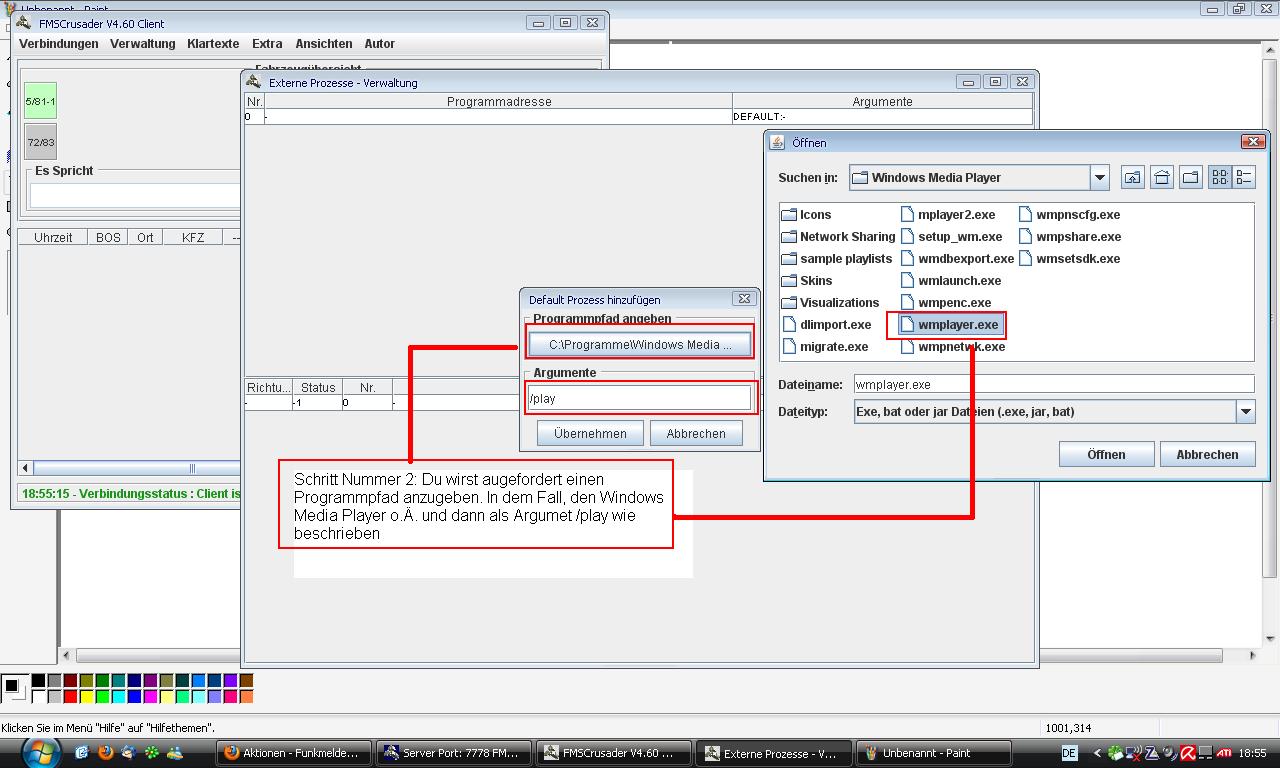Image resolution: width=1280 pixels, height=768 pixels.
Task: Click the Home folder icon in Öffnen dialog
Action: 1161,178
